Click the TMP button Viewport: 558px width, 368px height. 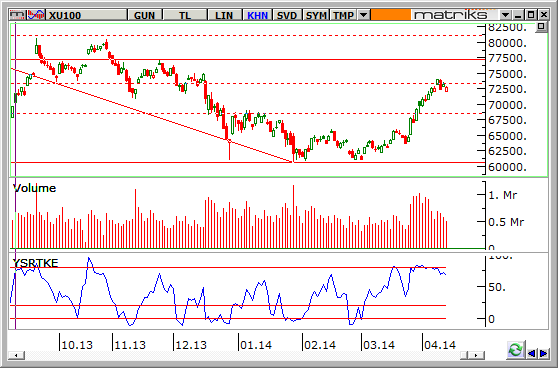[x=344, y=15]
